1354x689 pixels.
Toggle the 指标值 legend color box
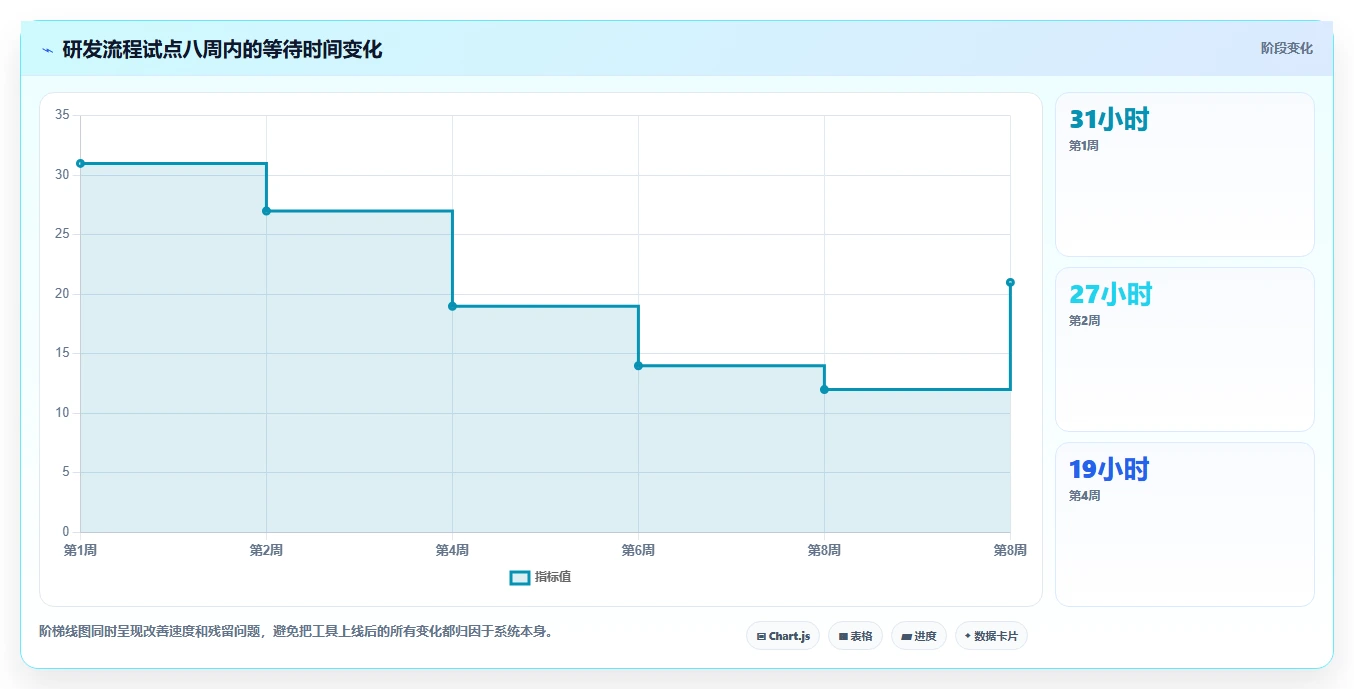(520, 578)
